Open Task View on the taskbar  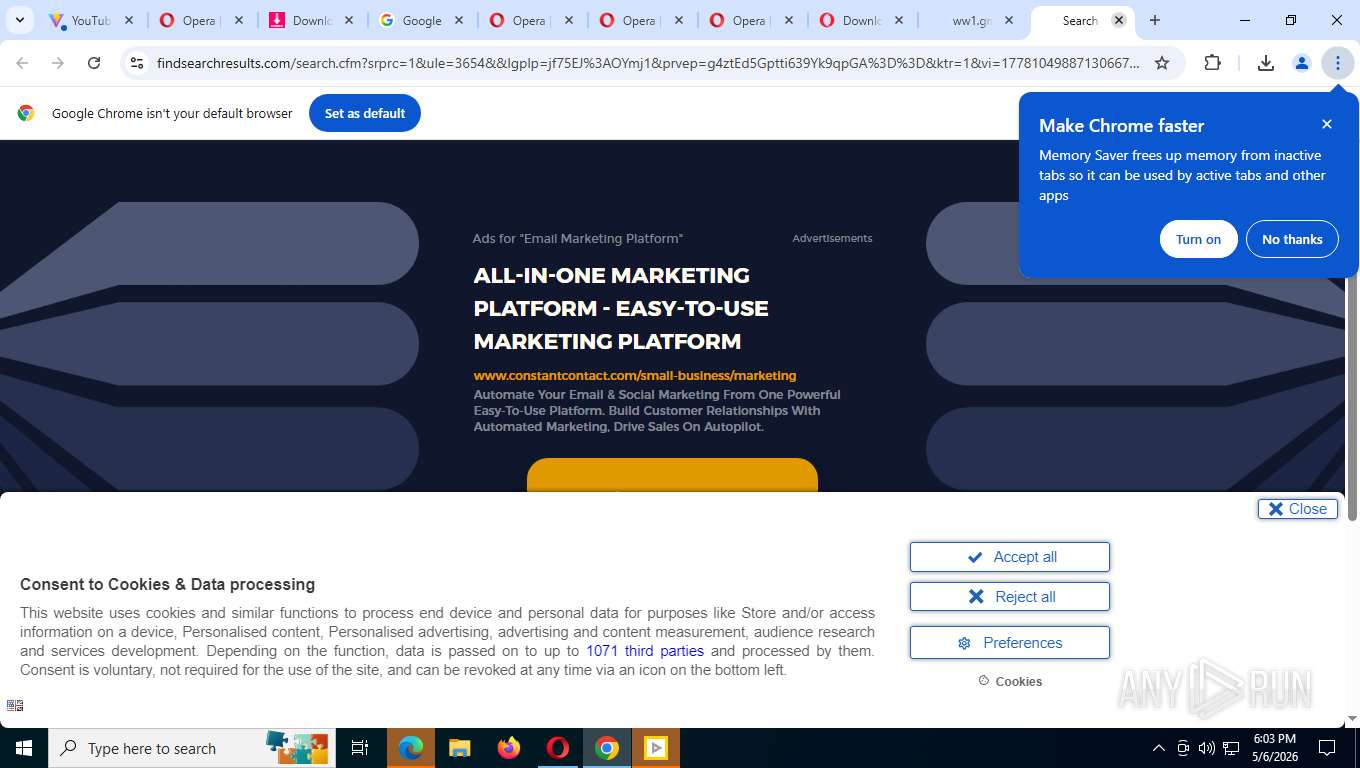point(360,748)
